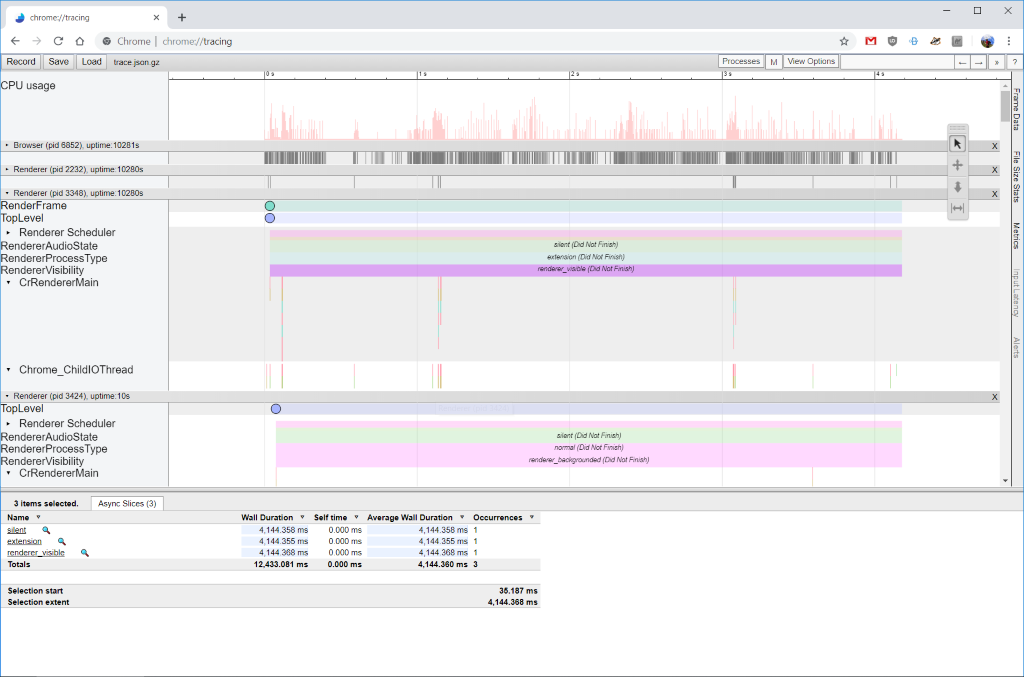Hide the Renderer (pid 2232) track

[x=994, y=169]
